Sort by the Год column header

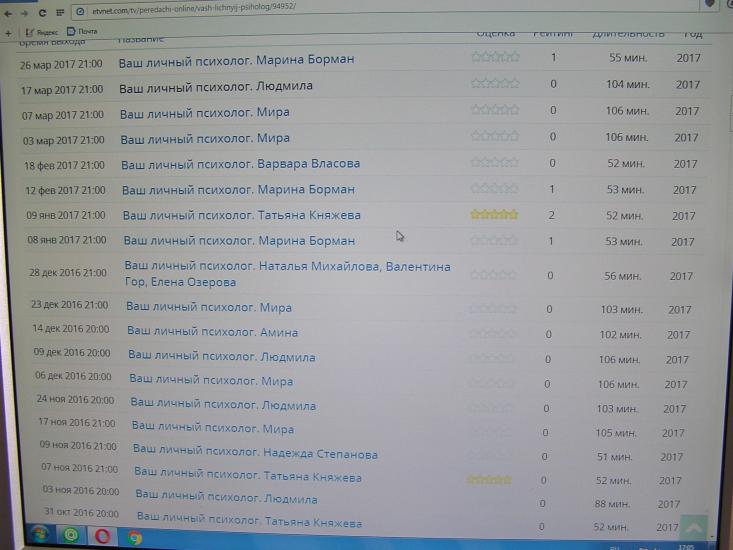692,34
